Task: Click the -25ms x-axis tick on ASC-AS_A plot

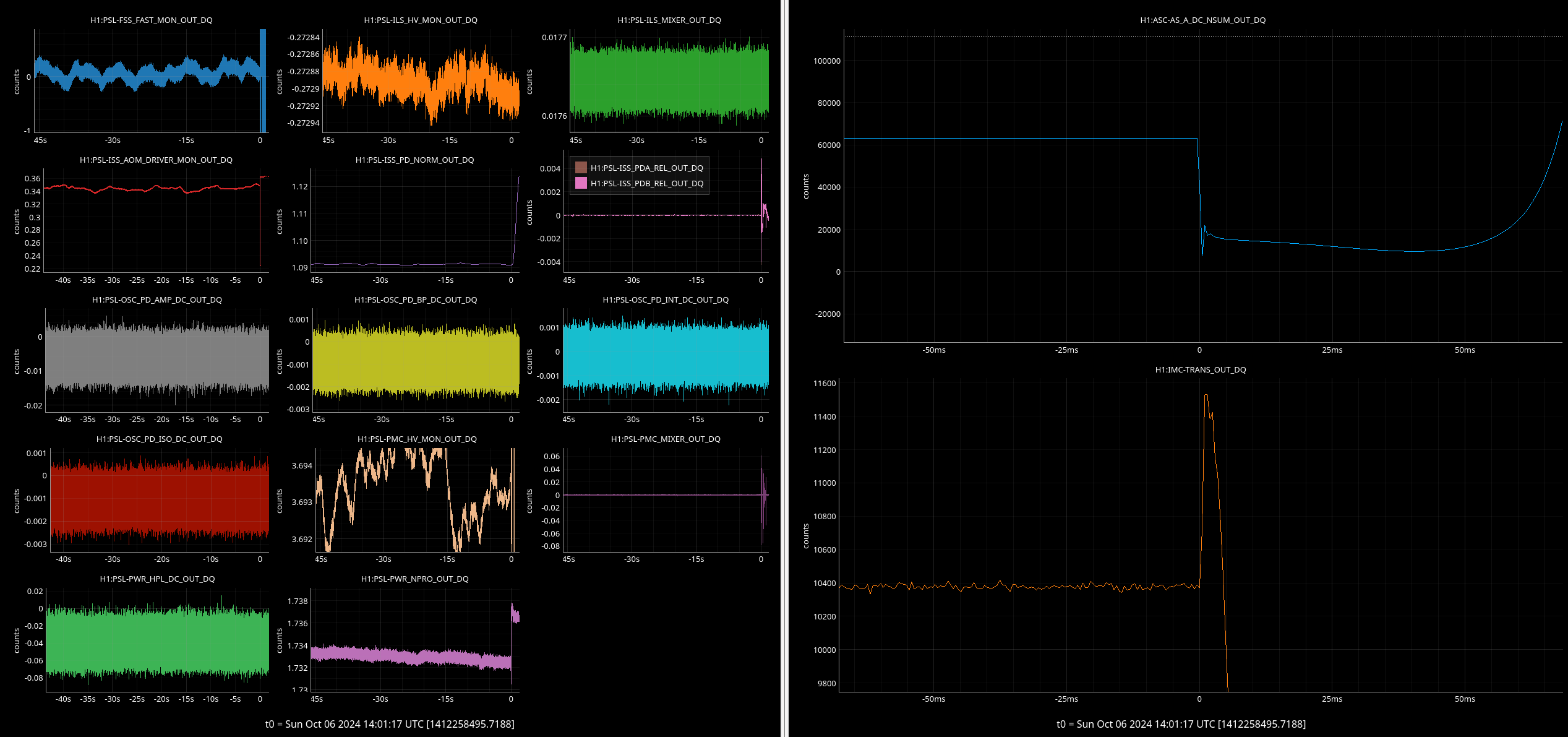Action: pyautogui.click(x=1066, y=350)
